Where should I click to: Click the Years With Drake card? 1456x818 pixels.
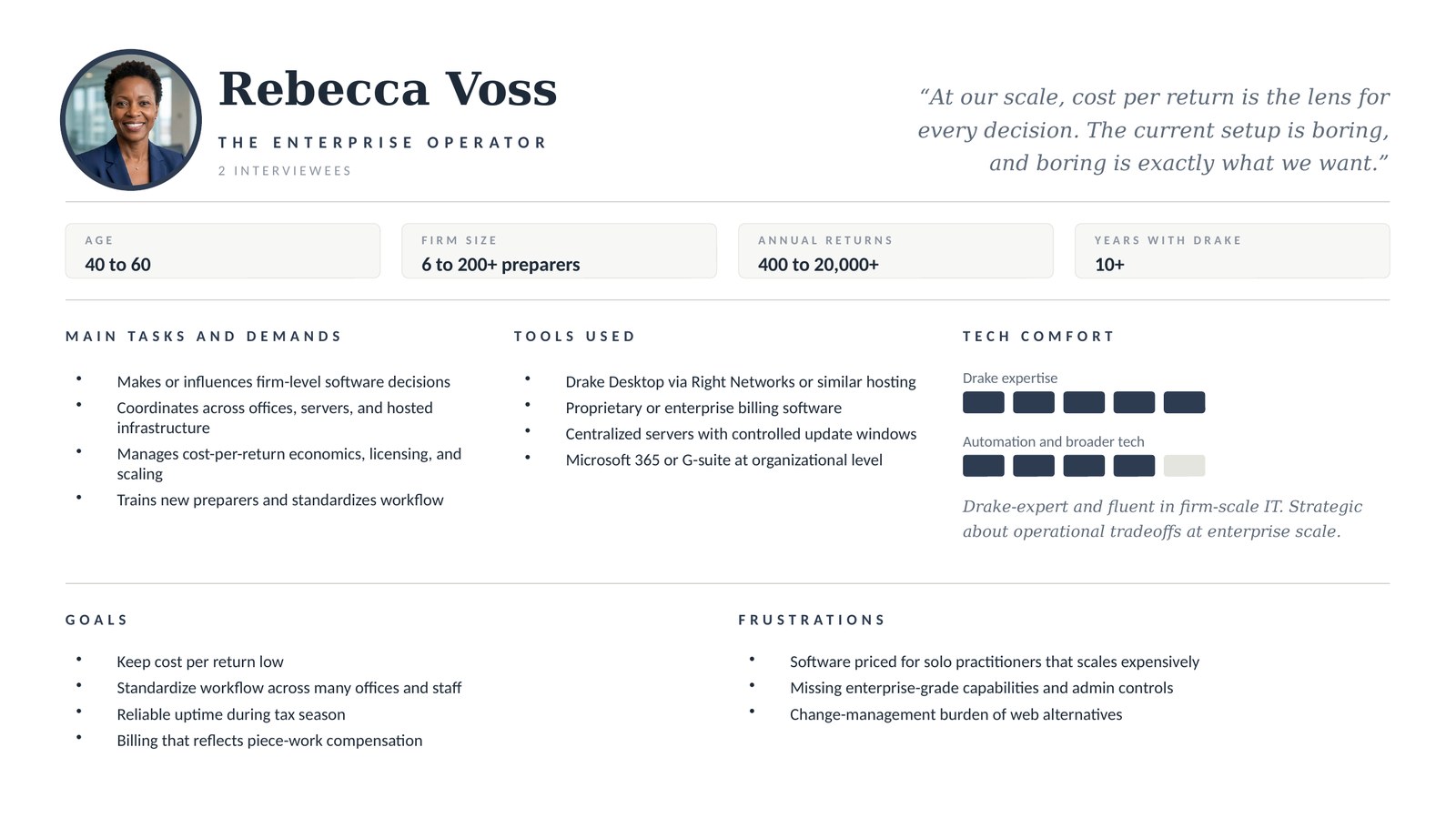(x=1231, y=251)
